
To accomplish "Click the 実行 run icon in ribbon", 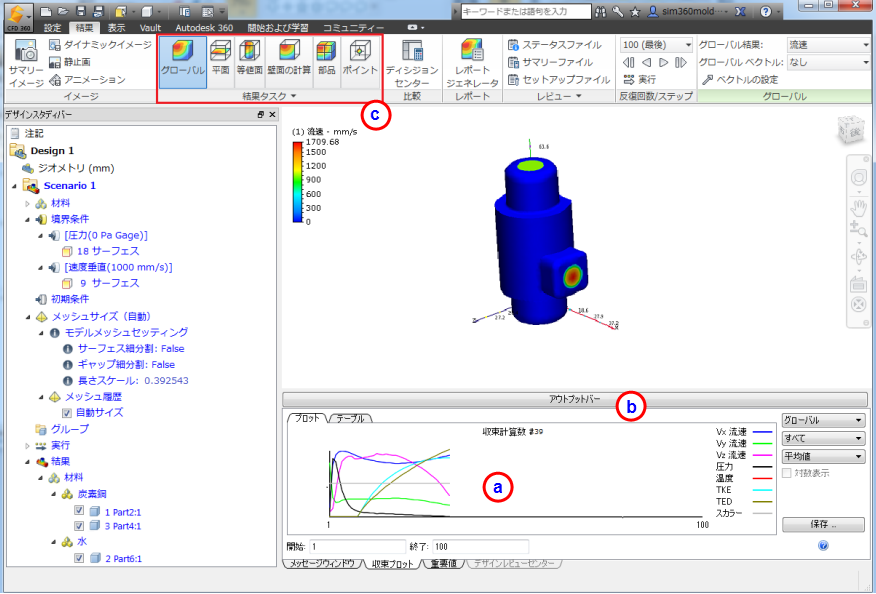I will pos(629,80).
